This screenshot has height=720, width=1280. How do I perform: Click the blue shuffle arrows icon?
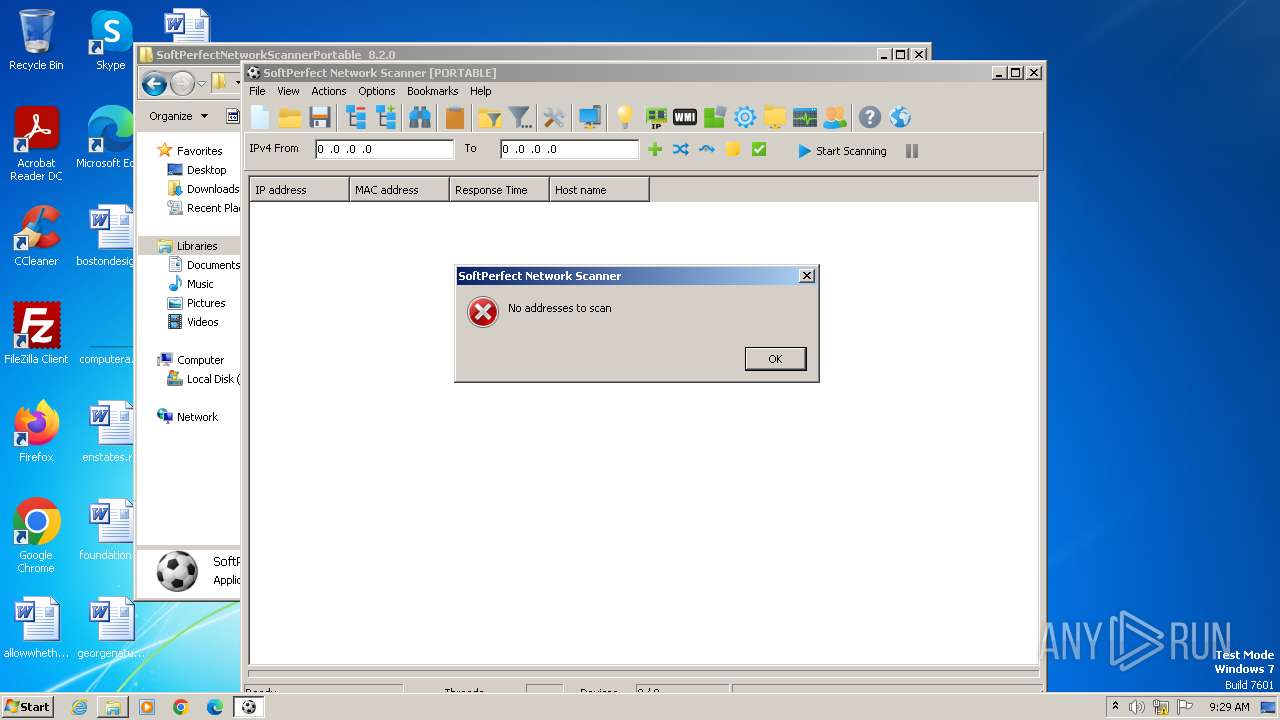pos(681,150)
